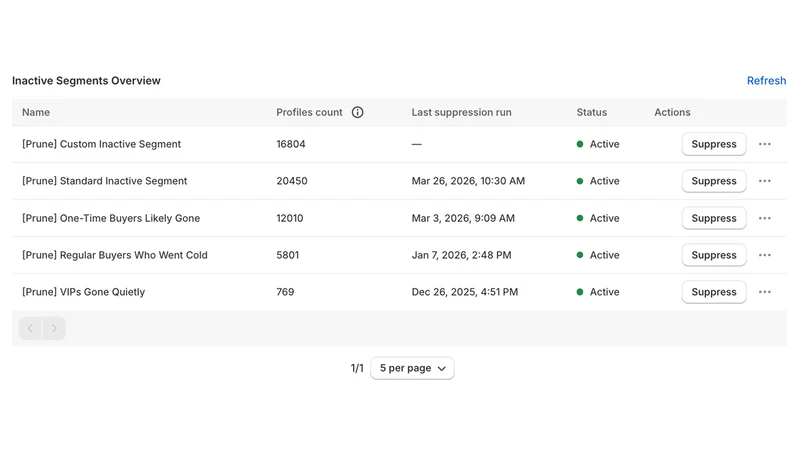Screen dimensions: 800x450
Task: Select the profiles count 20450
Action: pos(292,181)
